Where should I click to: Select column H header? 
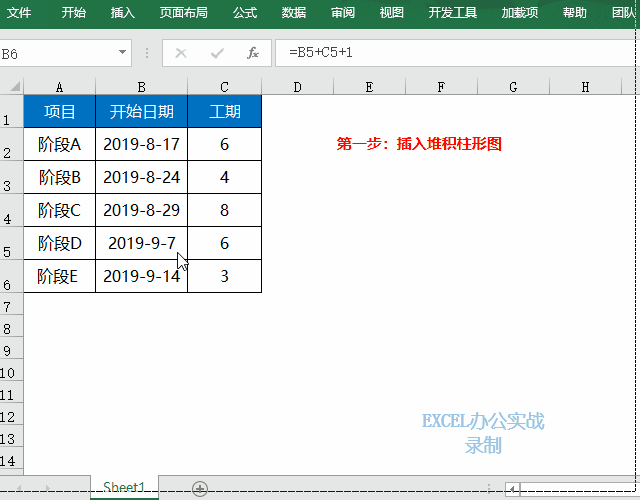coord(585,87)
